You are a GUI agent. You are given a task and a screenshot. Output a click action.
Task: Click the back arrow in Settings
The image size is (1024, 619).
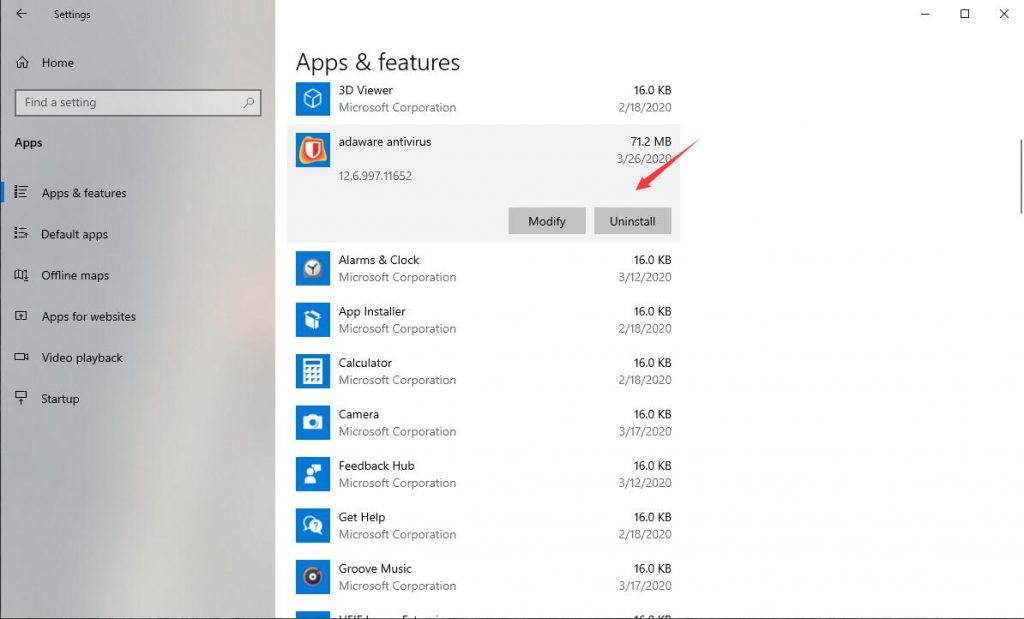[22, 14]
